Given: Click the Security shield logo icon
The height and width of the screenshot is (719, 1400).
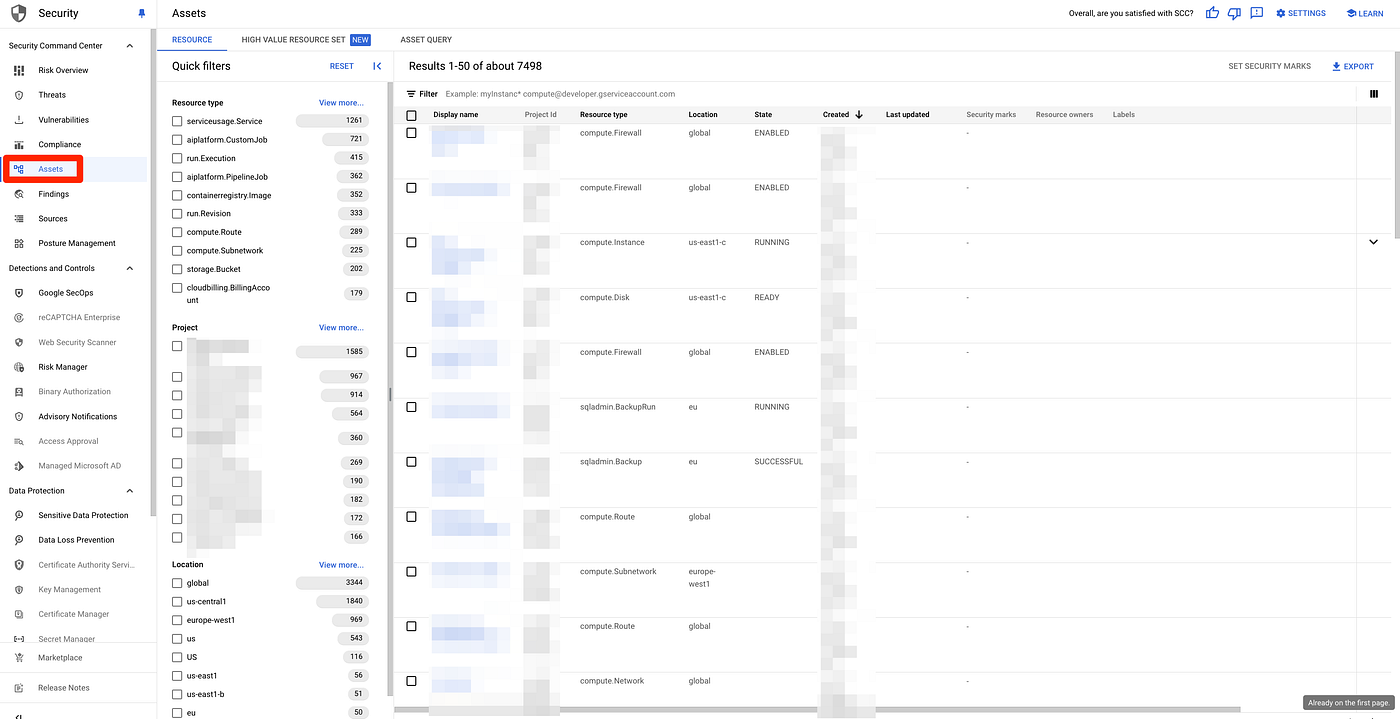Looking at the screenshot, I should coord(18,14).
